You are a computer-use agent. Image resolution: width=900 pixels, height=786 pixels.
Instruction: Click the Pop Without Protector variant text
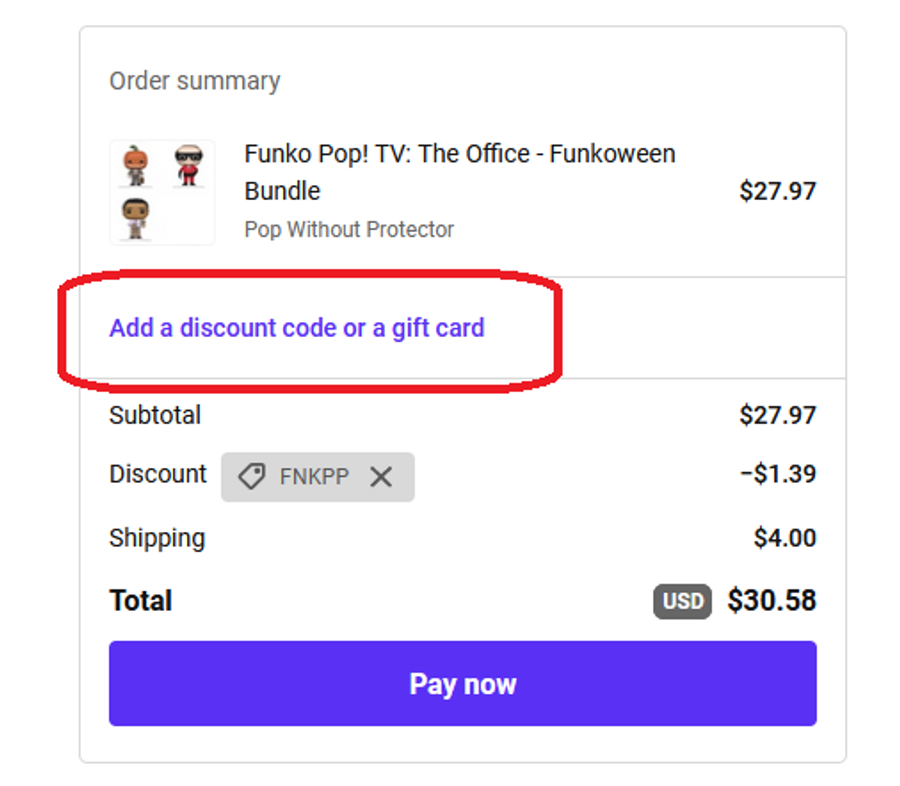349,230
